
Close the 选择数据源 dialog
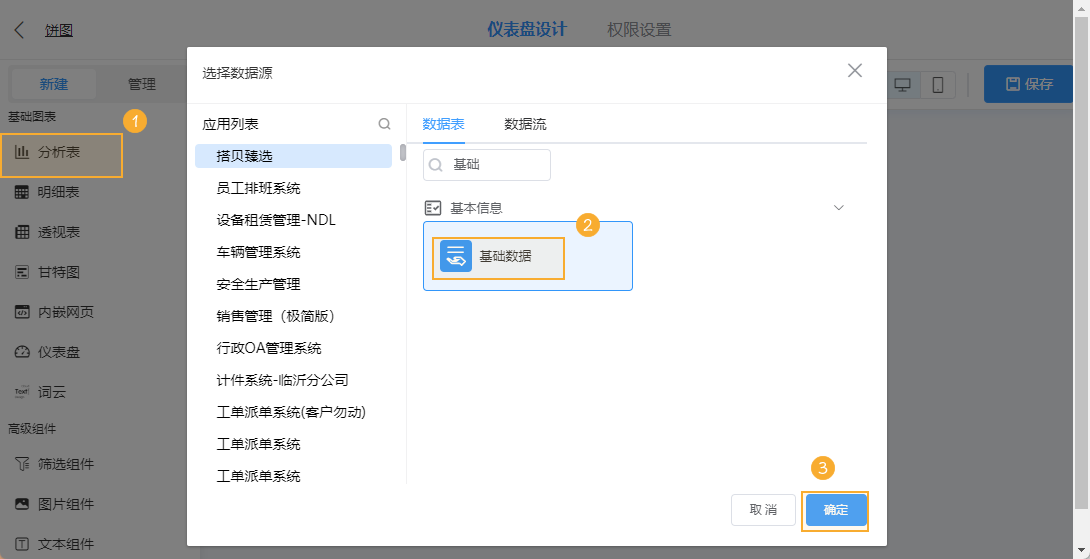855,70
